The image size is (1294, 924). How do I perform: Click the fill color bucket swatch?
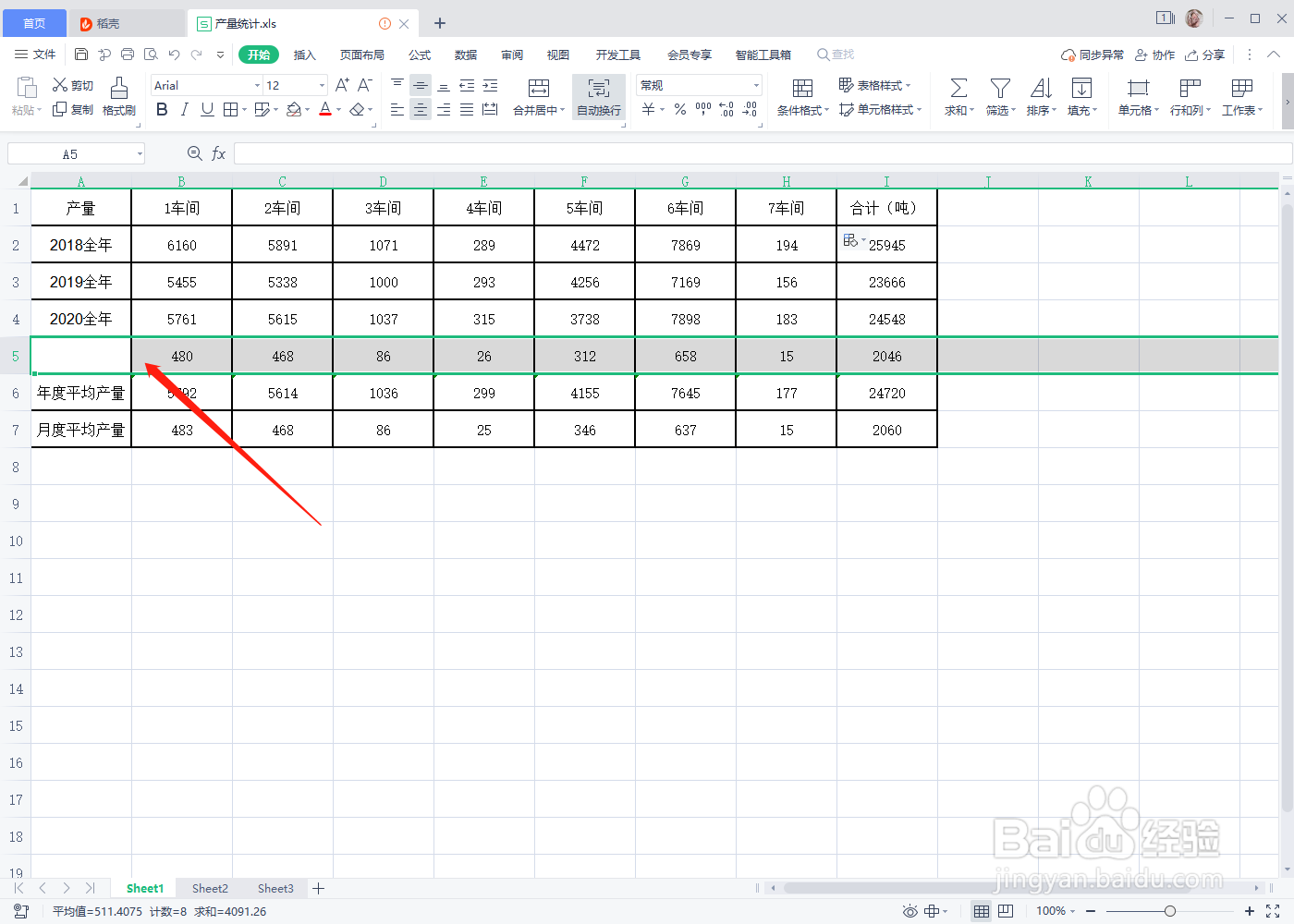tap(294, 109)
